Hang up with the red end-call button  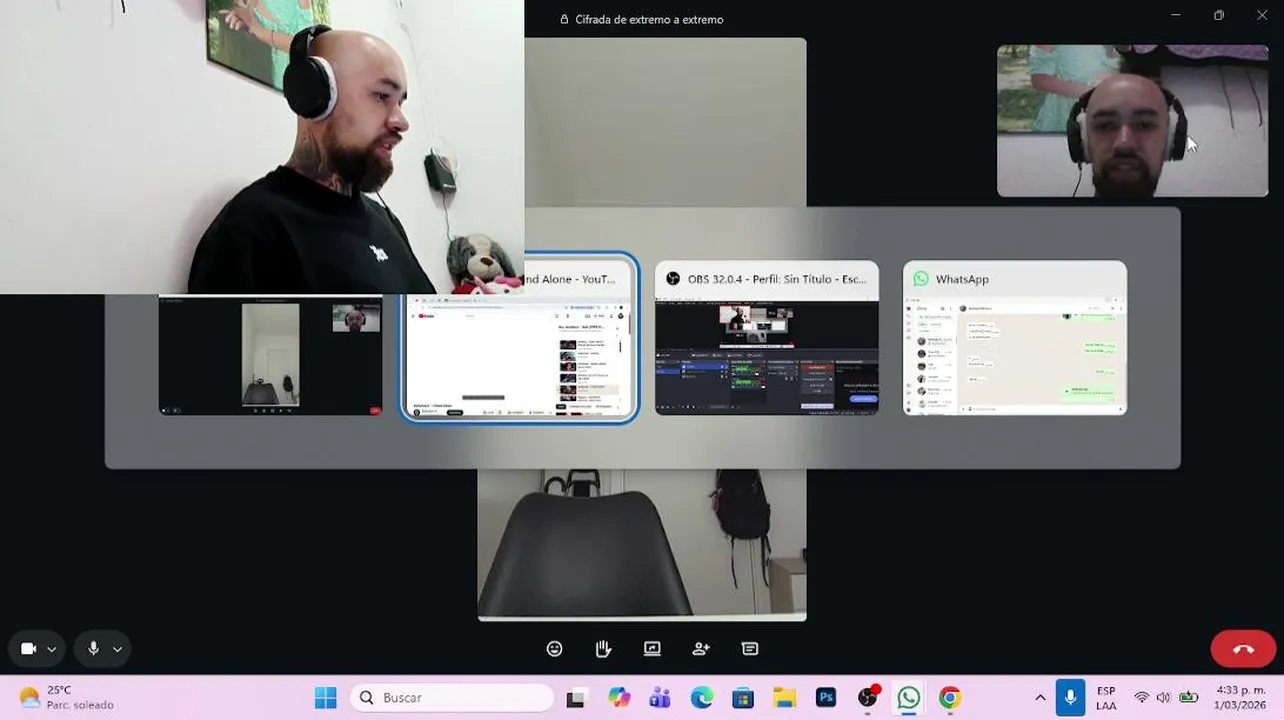tap(1243, 649)
